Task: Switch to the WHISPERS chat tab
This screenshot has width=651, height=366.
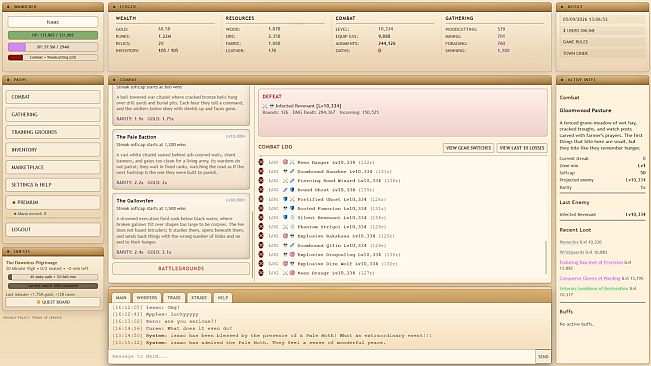Action: [x=147, y=298]
